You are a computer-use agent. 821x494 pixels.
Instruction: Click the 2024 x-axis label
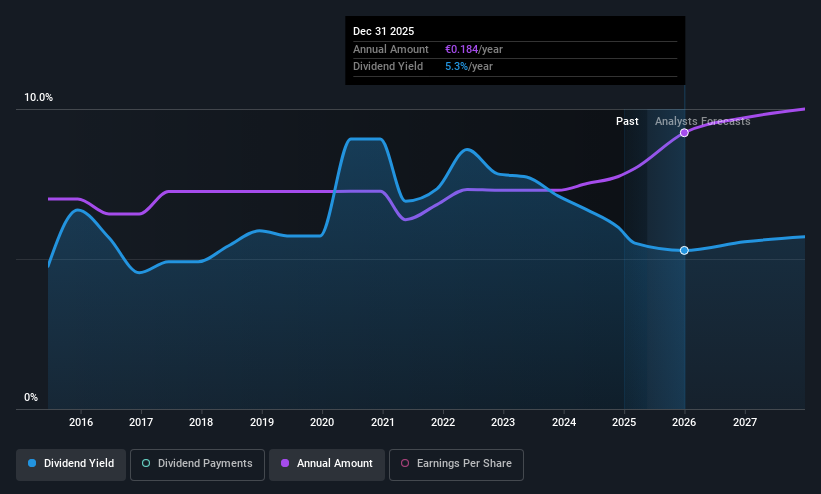click(564, 422)
